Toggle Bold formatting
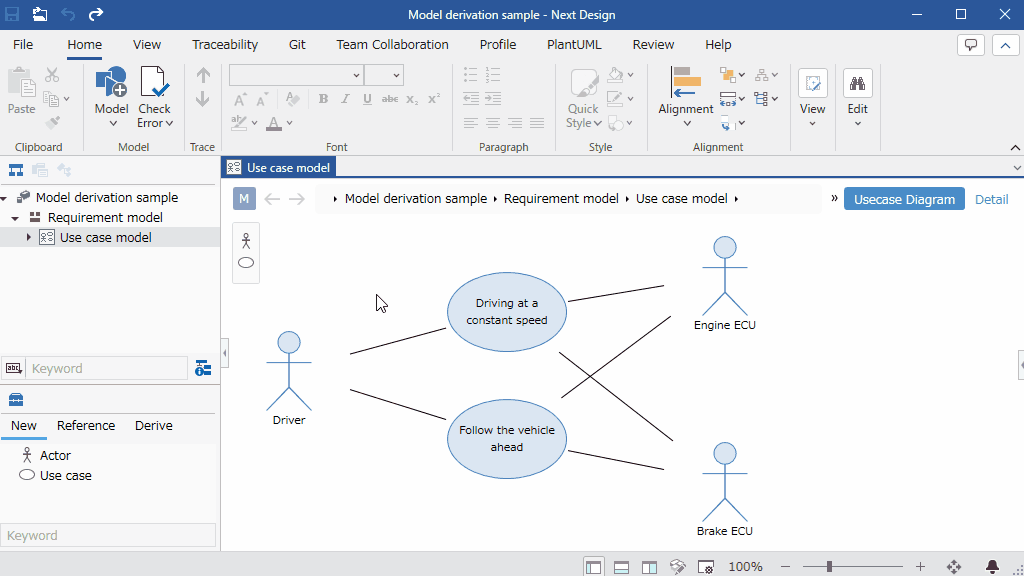The height and width of the screenshot is (576, 1024). click(323, 99)
